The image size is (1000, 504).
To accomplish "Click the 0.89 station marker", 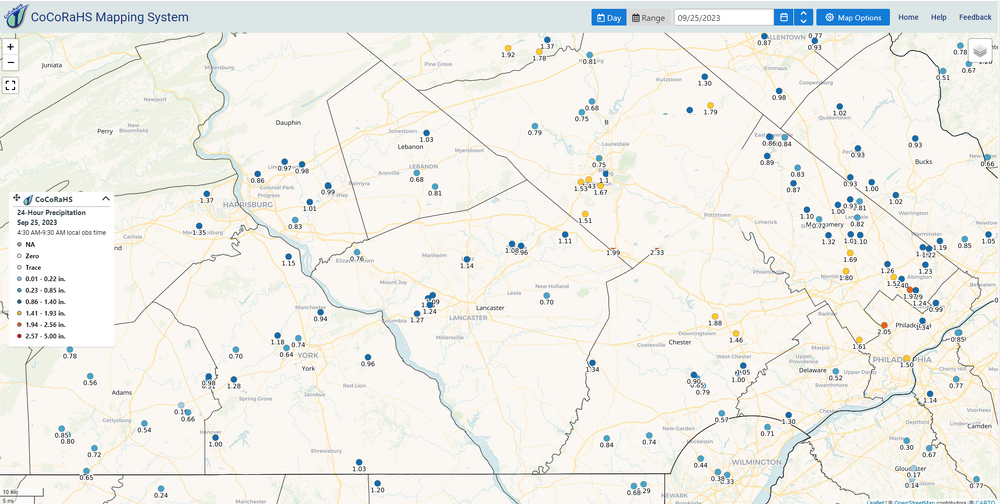I will [767, 156].
